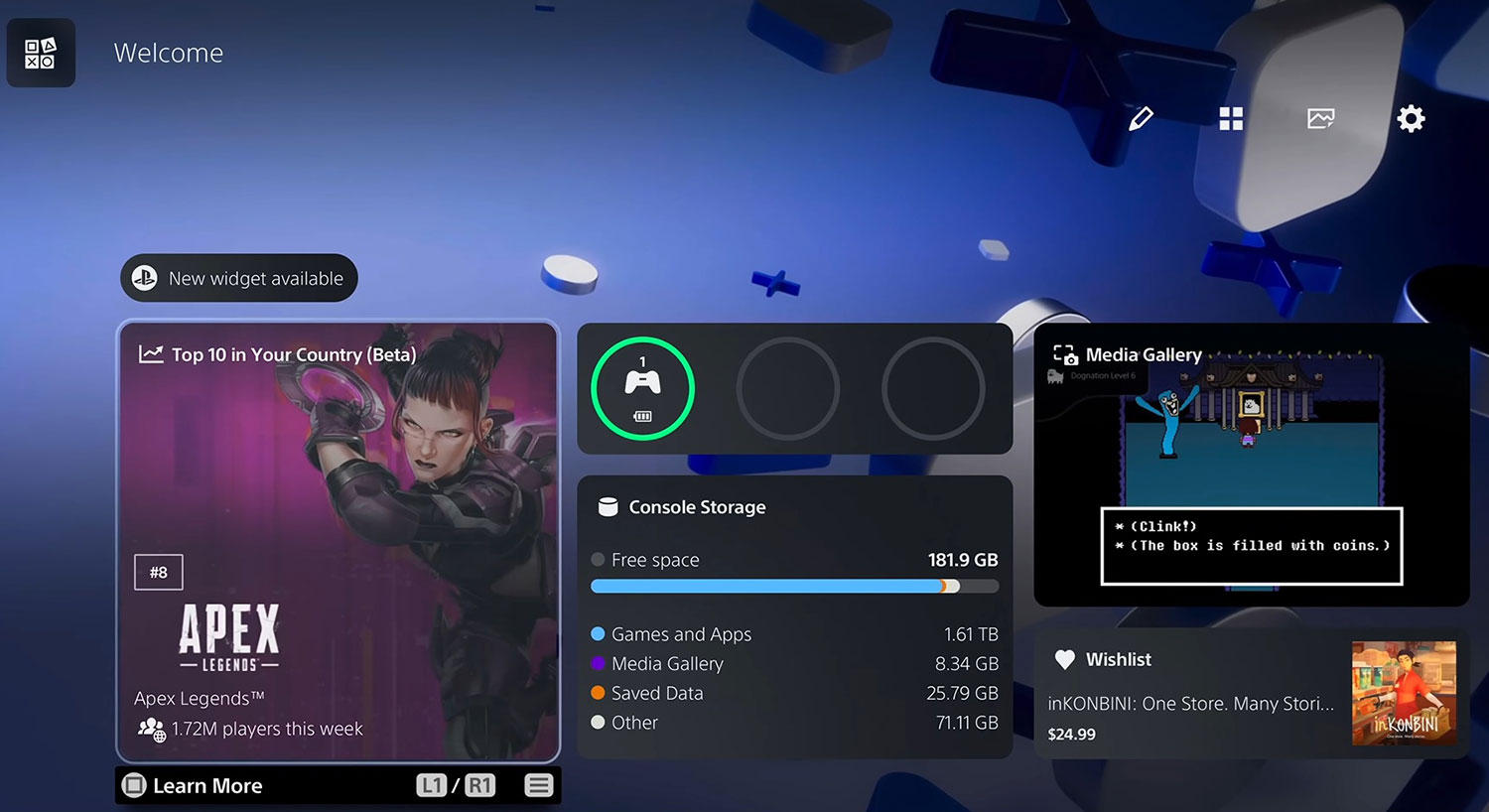Screen dimensions: 1489x812
Task: Click the trending chart icon beside Top 10
Action: click(151, 354)
